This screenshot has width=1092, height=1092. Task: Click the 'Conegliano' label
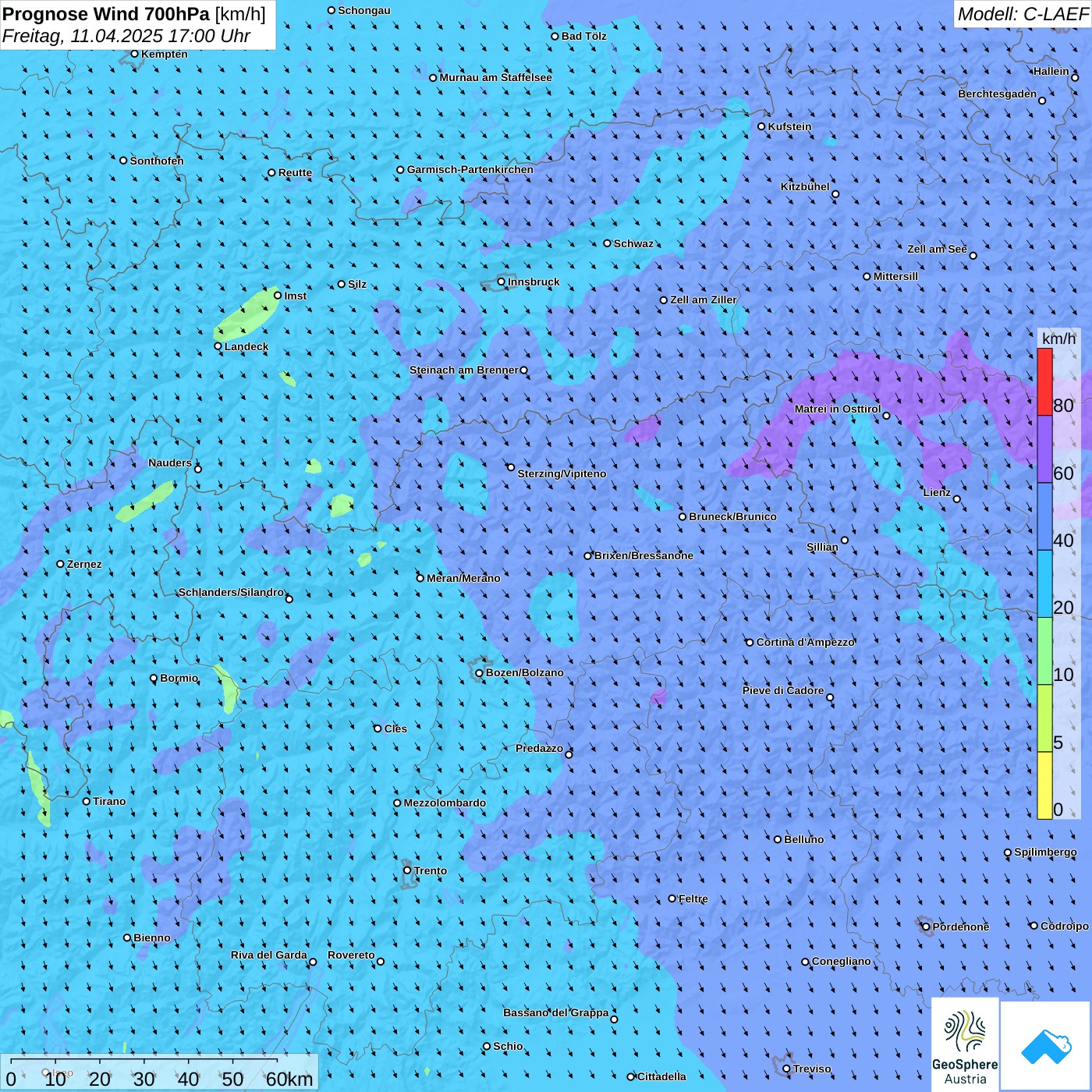[842, 961]
